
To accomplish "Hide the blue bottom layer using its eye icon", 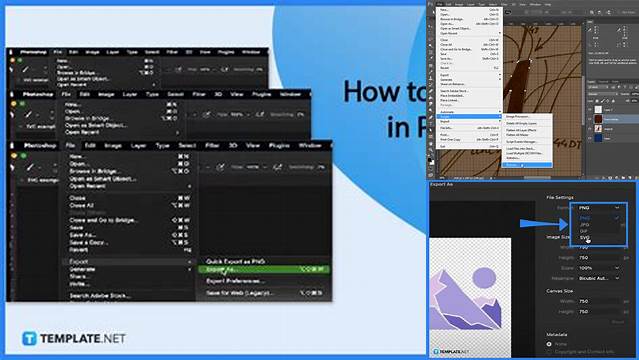I will tap(590, 138).
